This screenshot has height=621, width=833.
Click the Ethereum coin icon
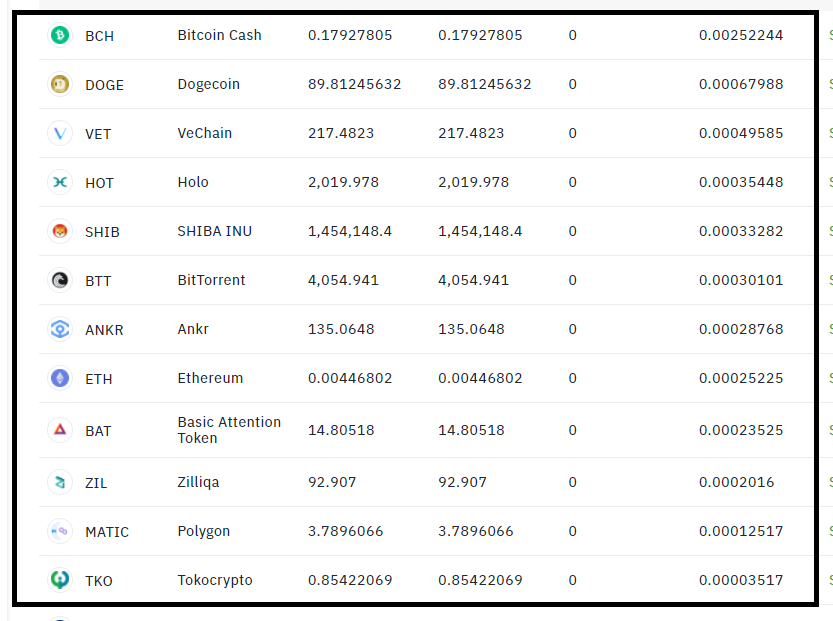(60, 378)
